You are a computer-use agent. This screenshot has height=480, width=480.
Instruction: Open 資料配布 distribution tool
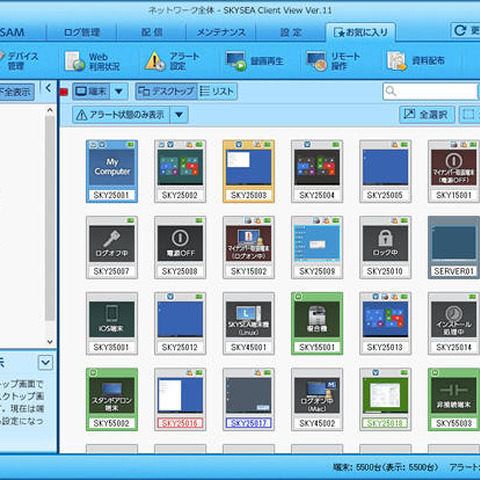[416, 61]
